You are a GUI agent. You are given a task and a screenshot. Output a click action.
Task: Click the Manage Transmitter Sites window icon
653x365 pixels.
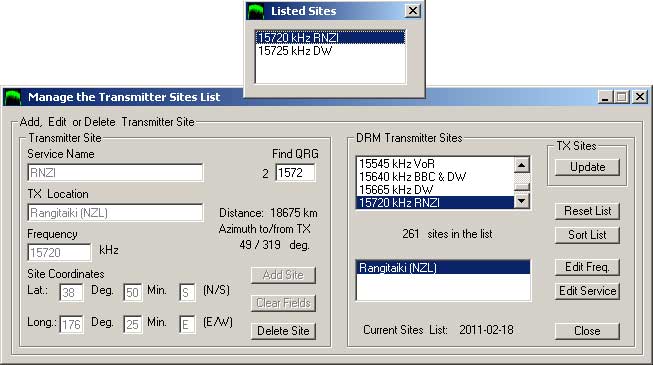pos(12,97)
